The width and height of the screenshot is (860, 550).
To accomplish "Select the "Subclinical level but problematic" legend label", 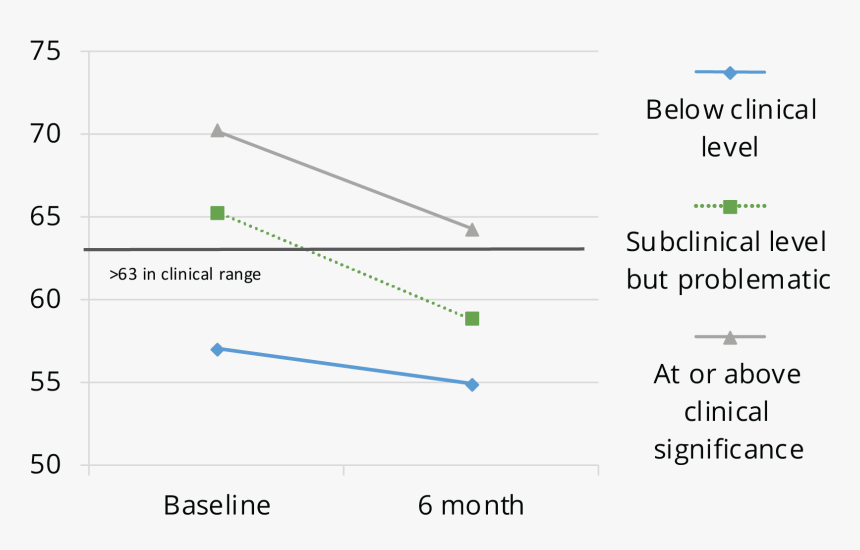I will pos(728,260).
